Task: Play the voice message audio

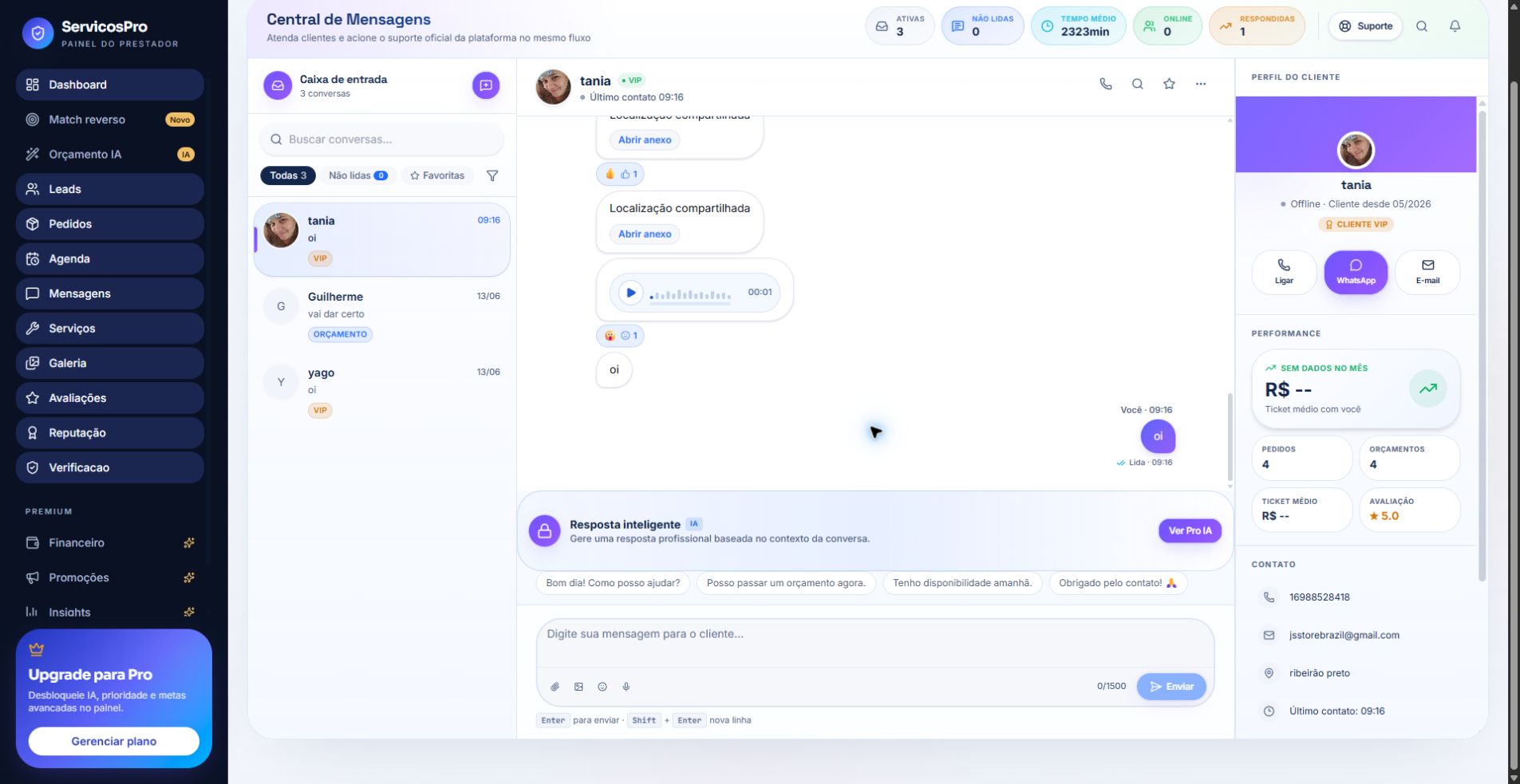Action: point(630,293)
